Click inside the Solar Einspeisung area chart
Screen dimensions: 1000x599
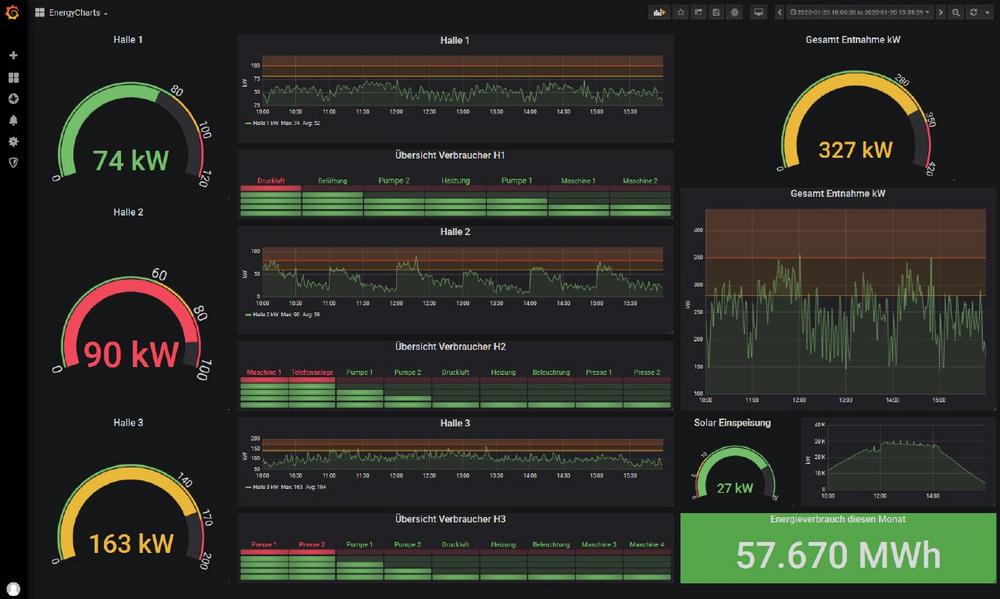click(906, 457)
